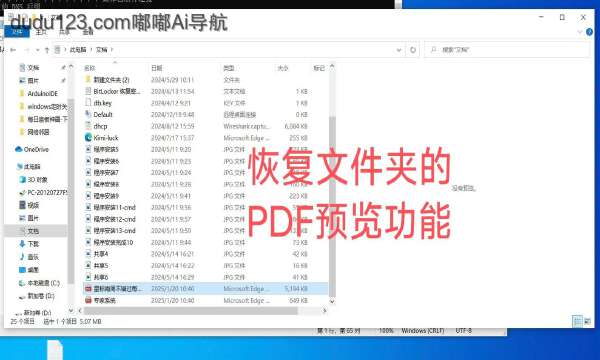This screenshot has width=600, height=360.
Task: Open the Help question mark icon
Action: pos(589,32)
